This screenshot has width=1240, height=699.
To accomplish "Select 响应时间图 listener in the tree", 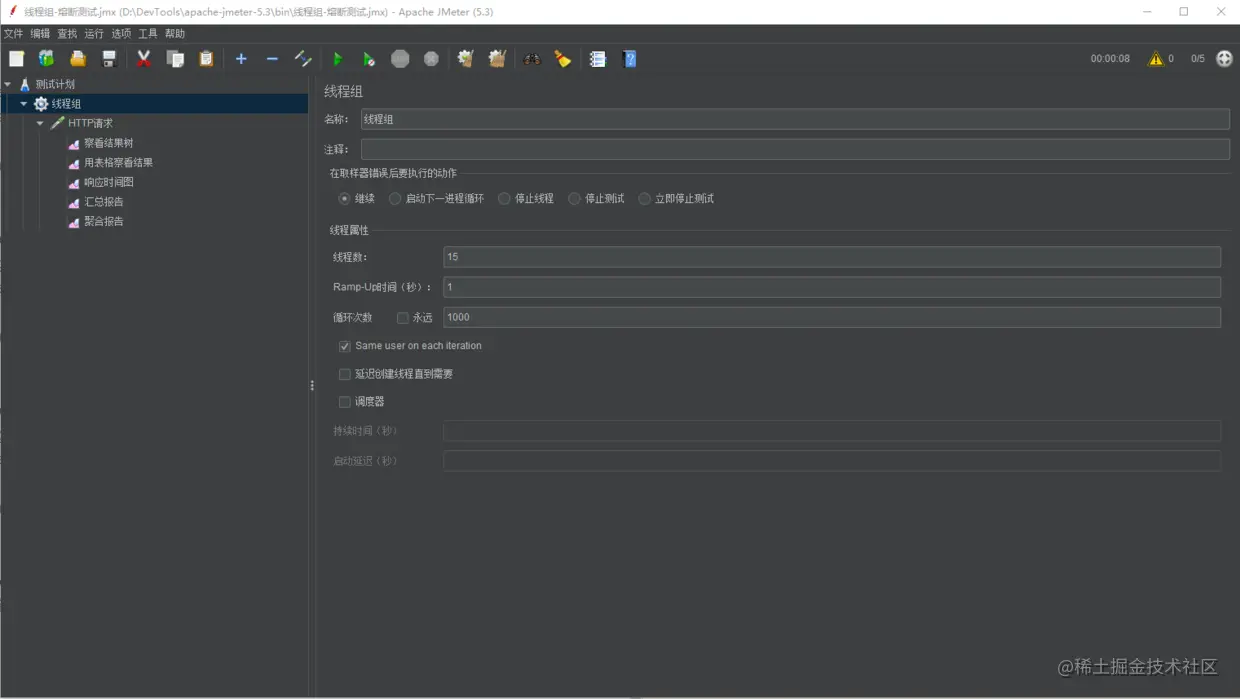I will [108, 182].
